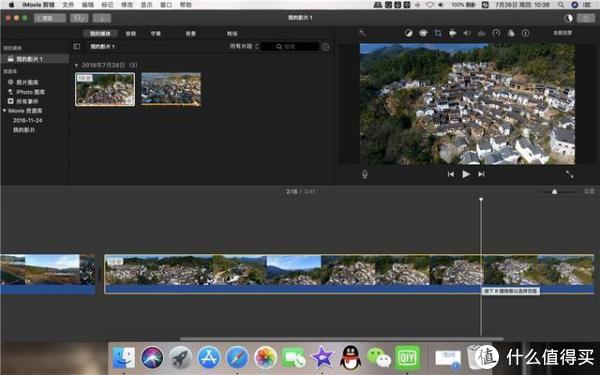Open the speed (speedometer) tool

pos(496,33)
